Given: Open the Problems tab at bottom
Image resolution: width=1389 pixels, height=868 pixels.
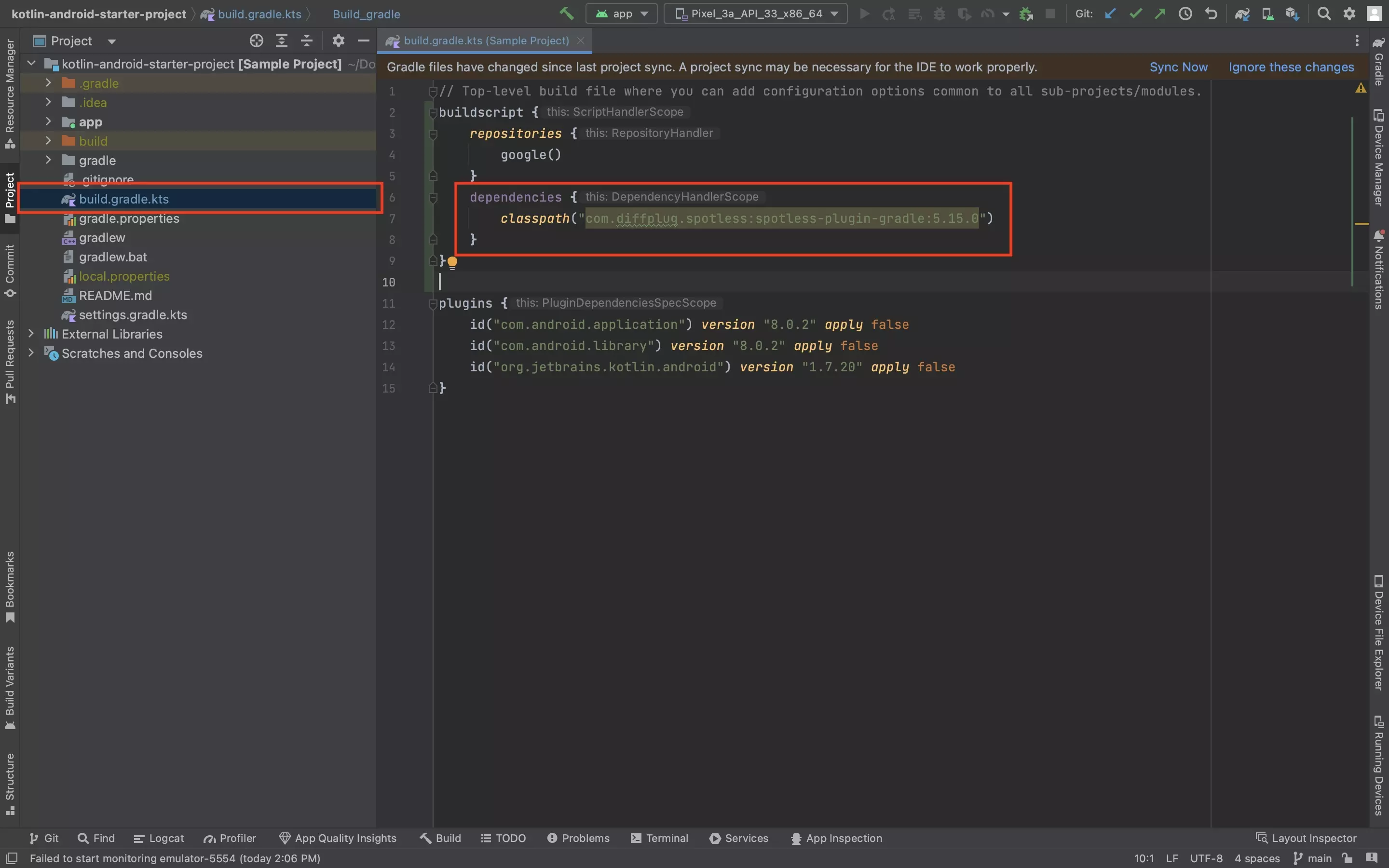Looking at the screenshot, I should pos(578,838).
